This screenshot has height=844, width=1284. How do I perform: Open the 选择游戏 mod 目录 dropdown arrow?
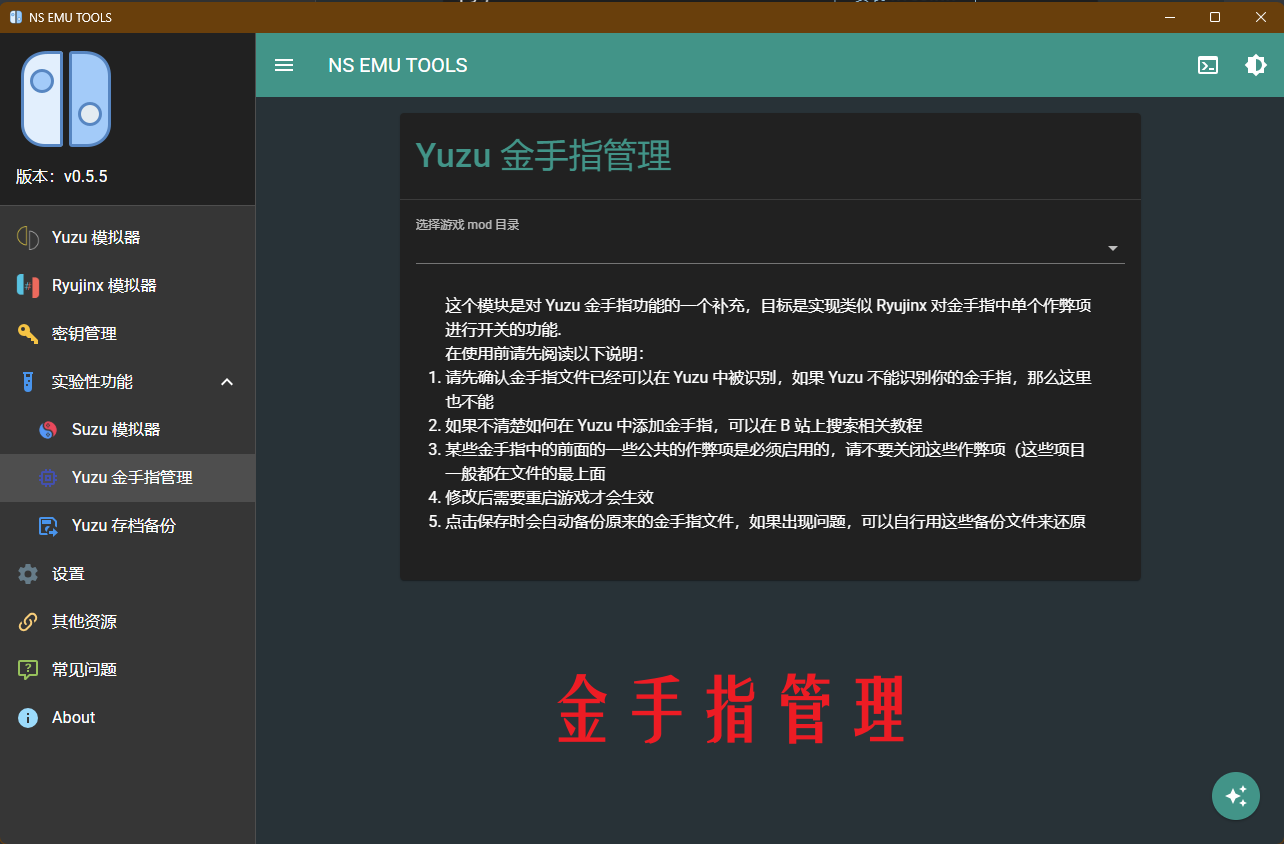1113,248
